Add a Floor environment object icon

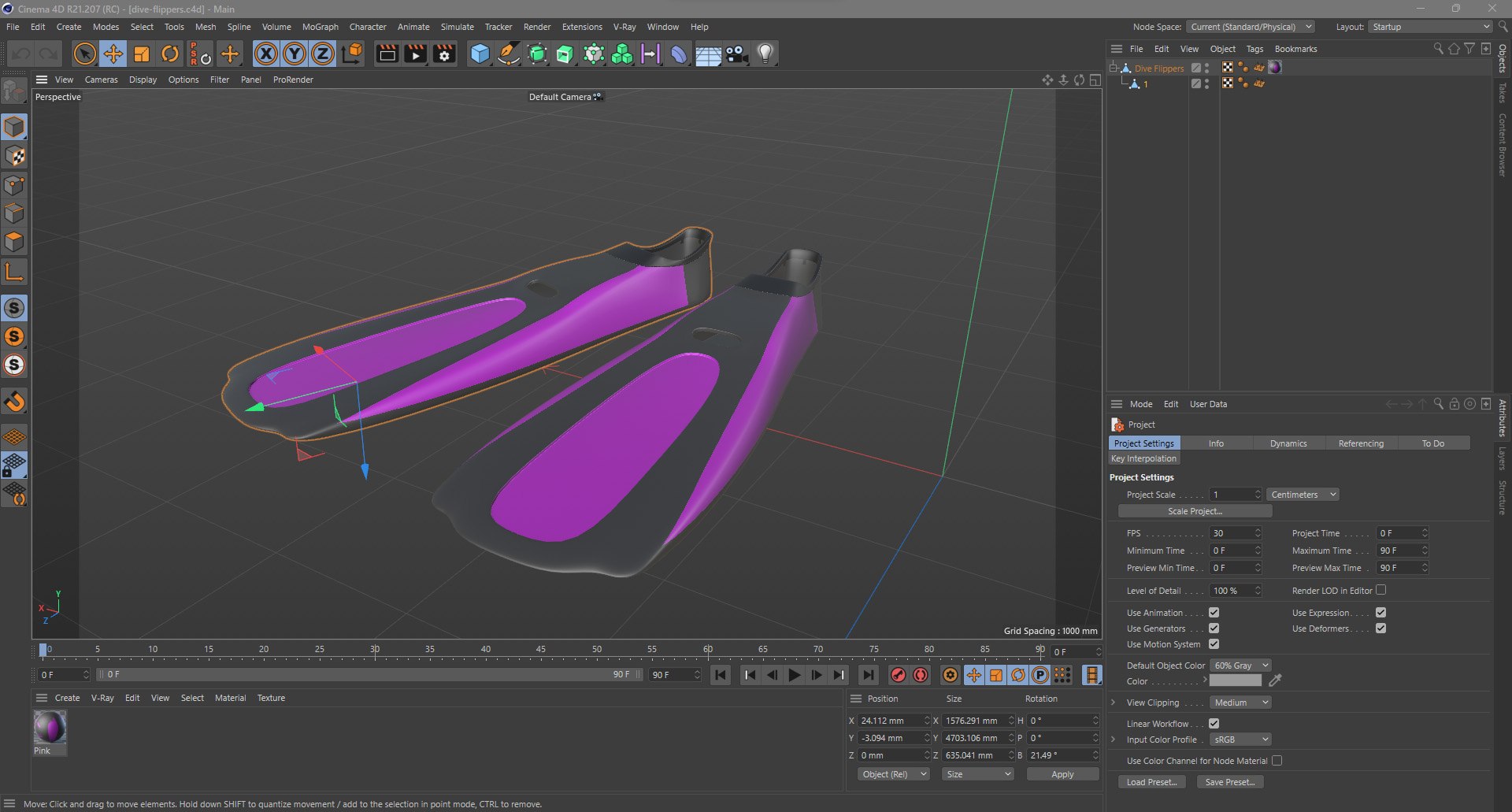708,54
